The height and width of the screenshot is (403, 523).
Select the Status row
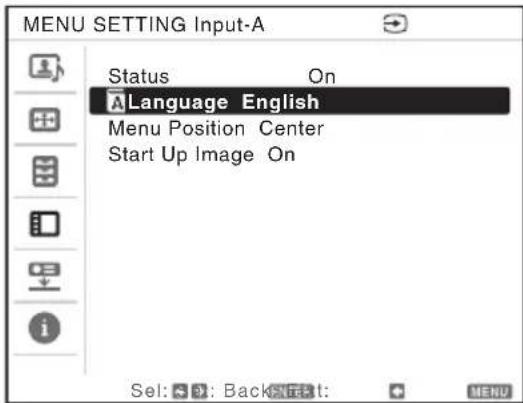pyautogui.click(x=300, y=76)
